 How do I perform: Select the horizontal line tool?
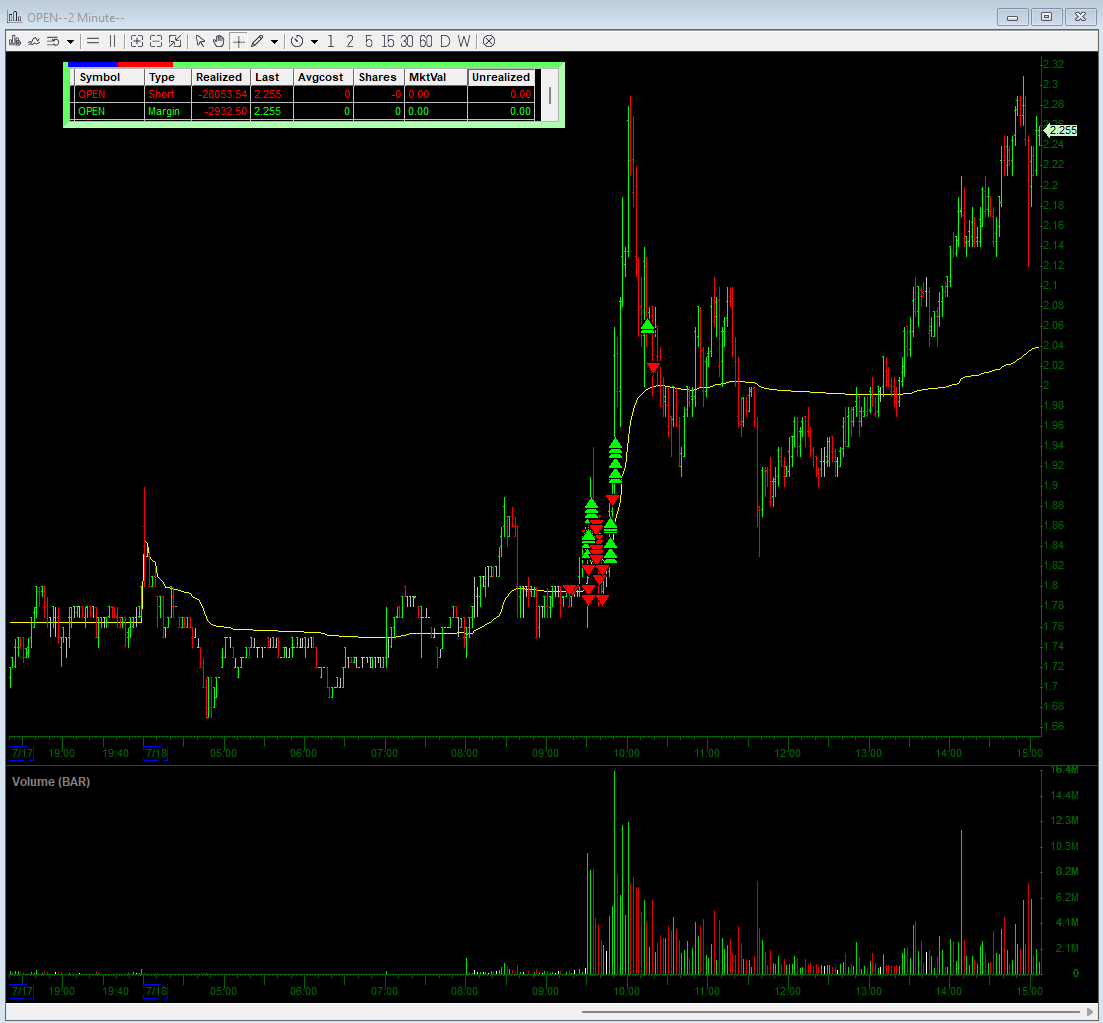(93, 42)
